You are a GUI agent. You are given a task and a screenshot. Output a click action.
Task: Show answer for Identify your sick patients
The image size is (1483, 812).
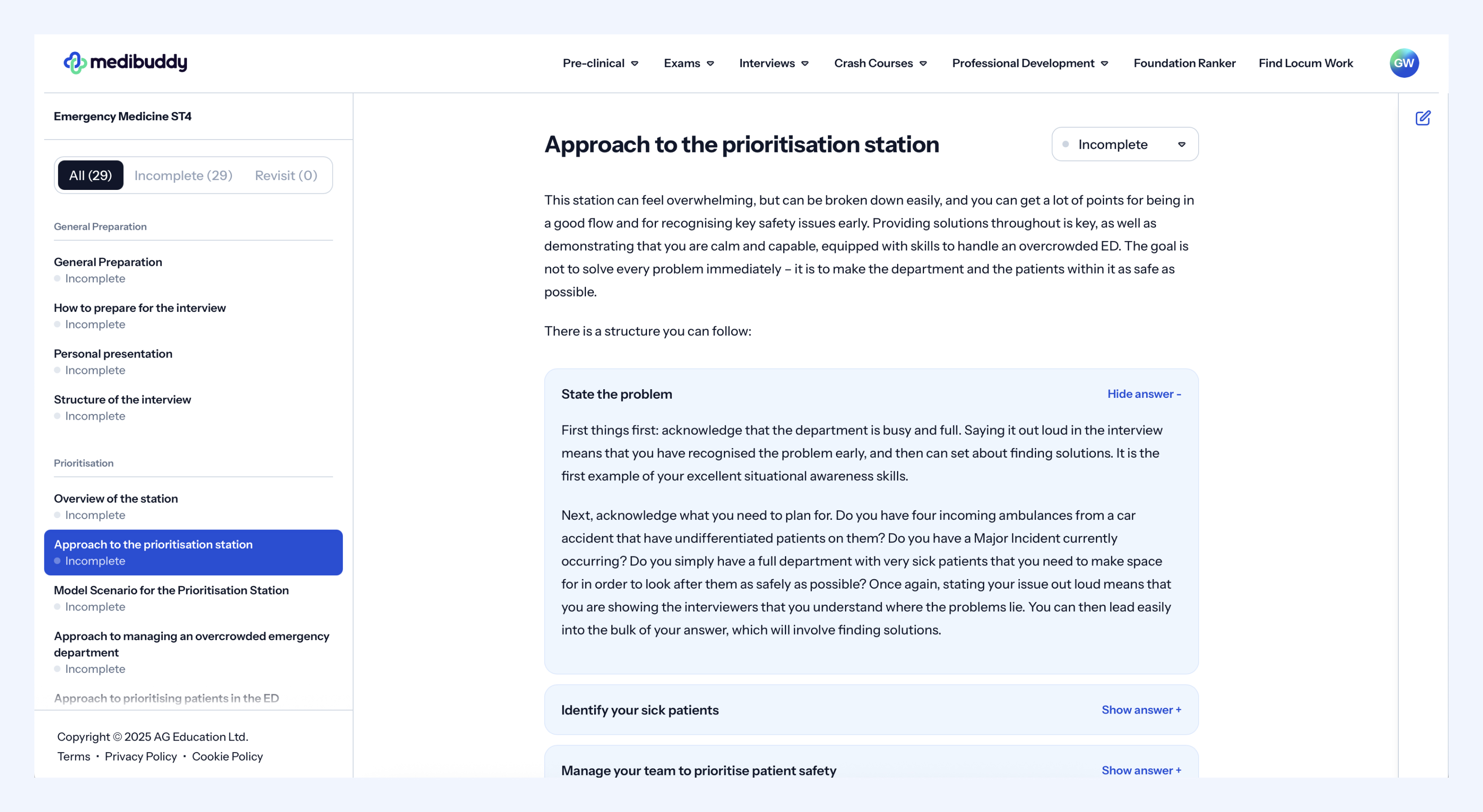(1141, 709)
